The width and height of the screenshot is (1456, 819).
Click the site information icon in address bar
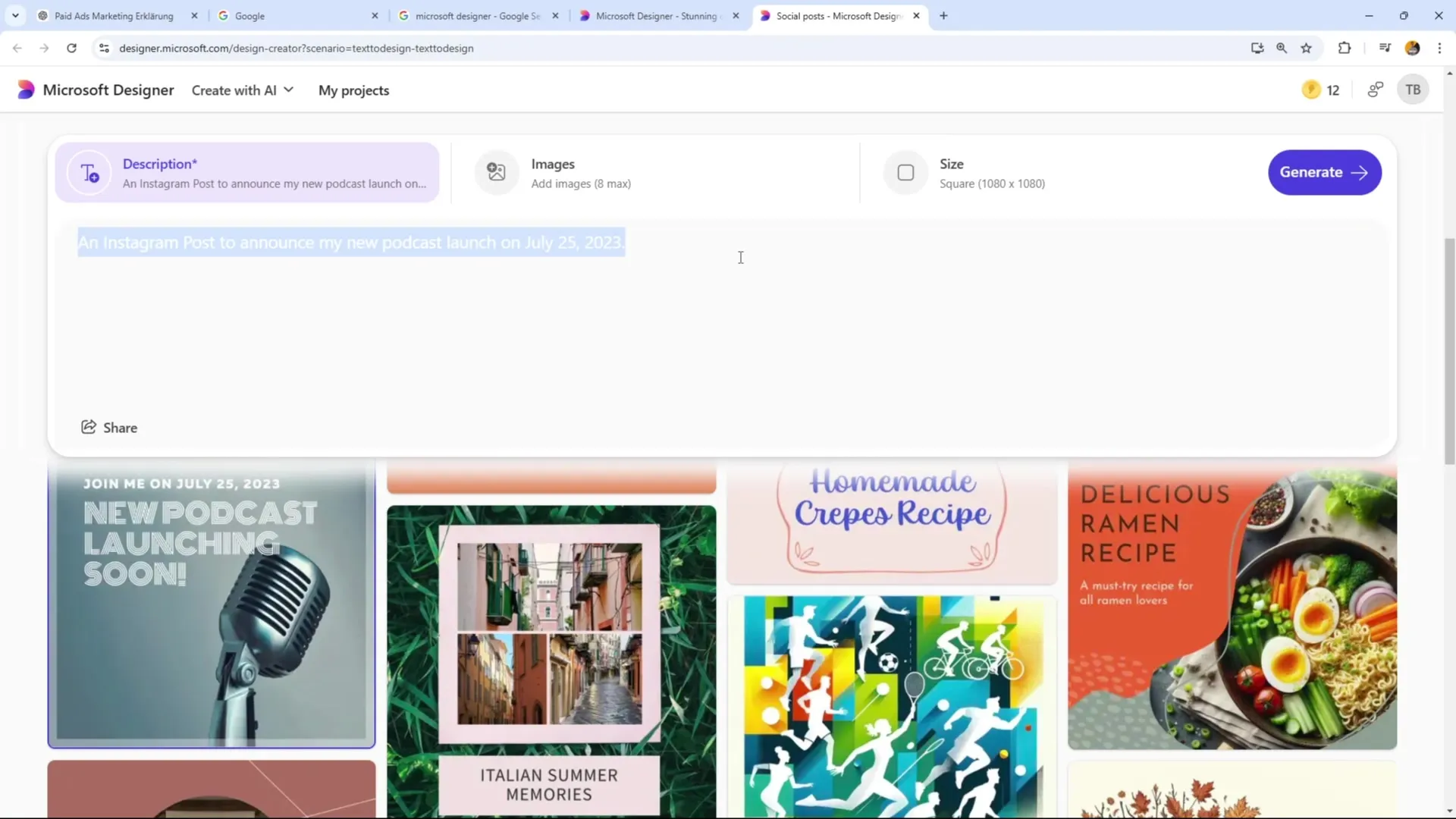104,48
